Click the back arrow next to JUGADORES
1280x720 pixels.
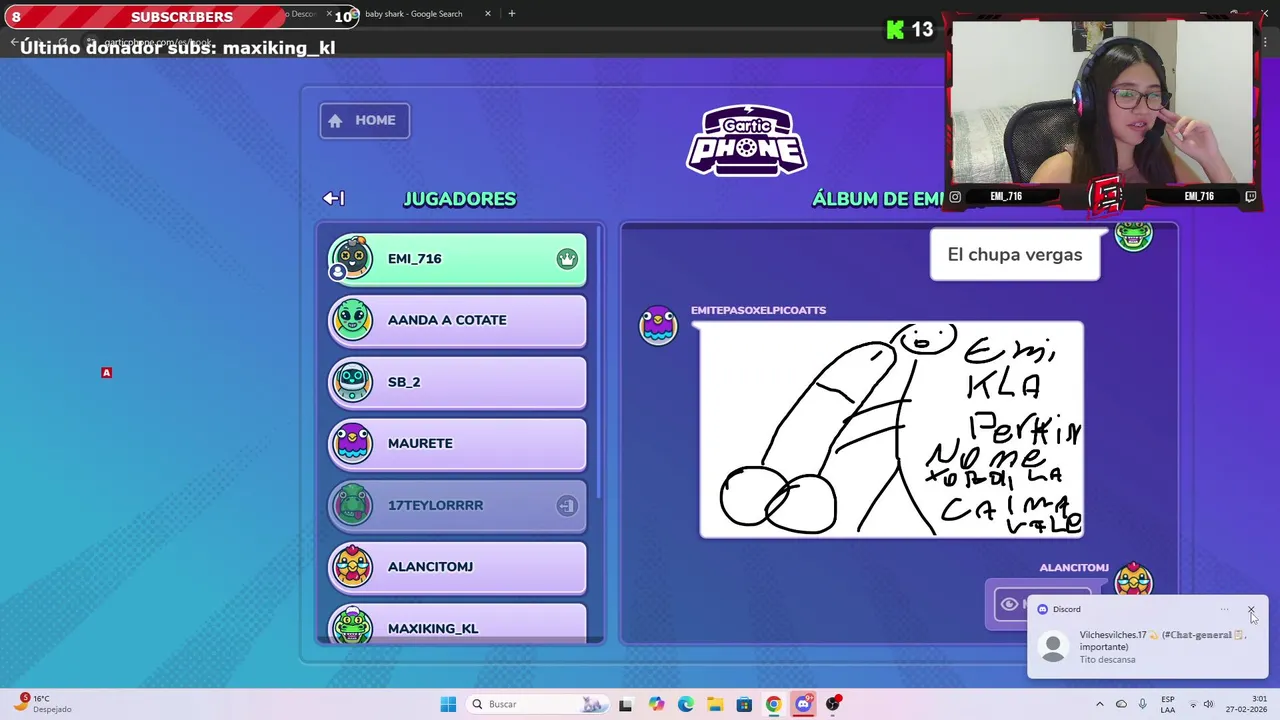click(334, 198)
